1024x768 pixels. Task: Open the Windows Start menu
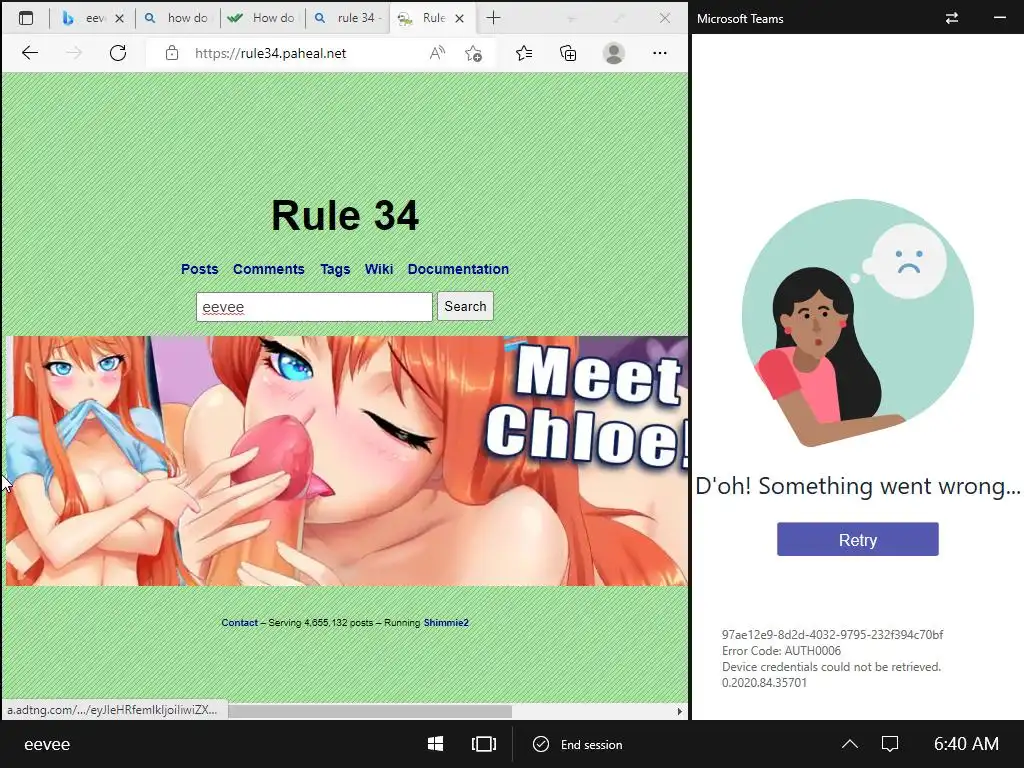(436, 744)
